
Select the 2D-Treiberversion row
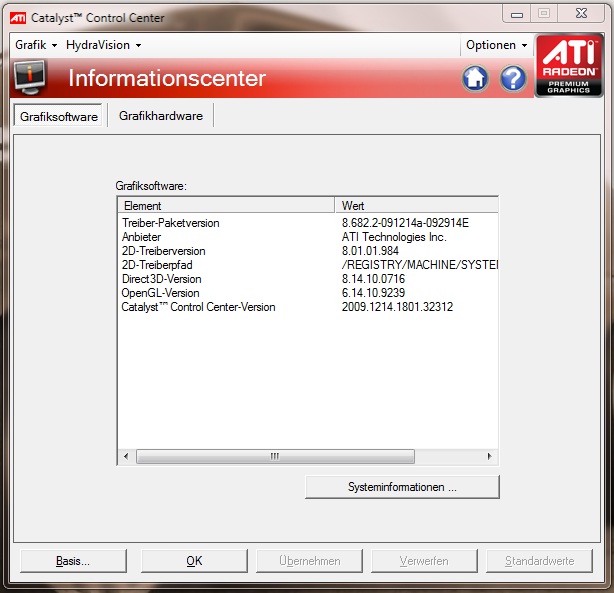[x=308, y=251]
